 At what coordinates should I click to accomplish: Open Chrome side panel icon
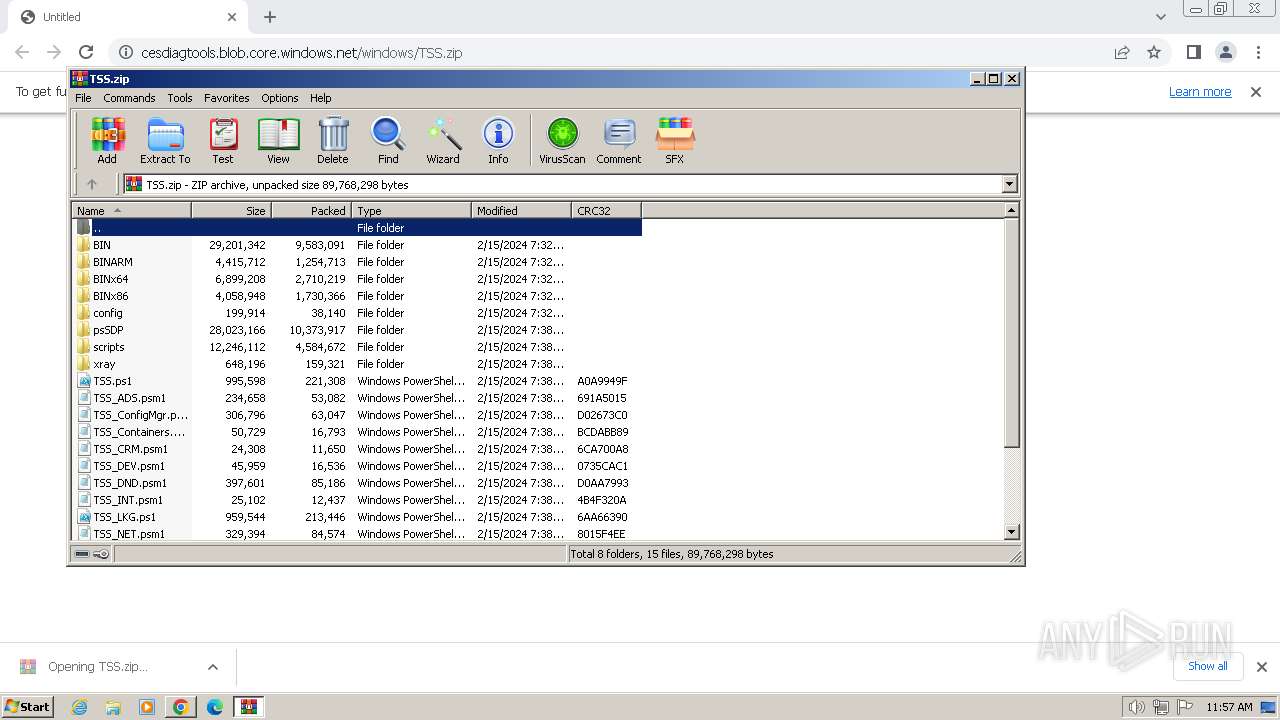1193,52
